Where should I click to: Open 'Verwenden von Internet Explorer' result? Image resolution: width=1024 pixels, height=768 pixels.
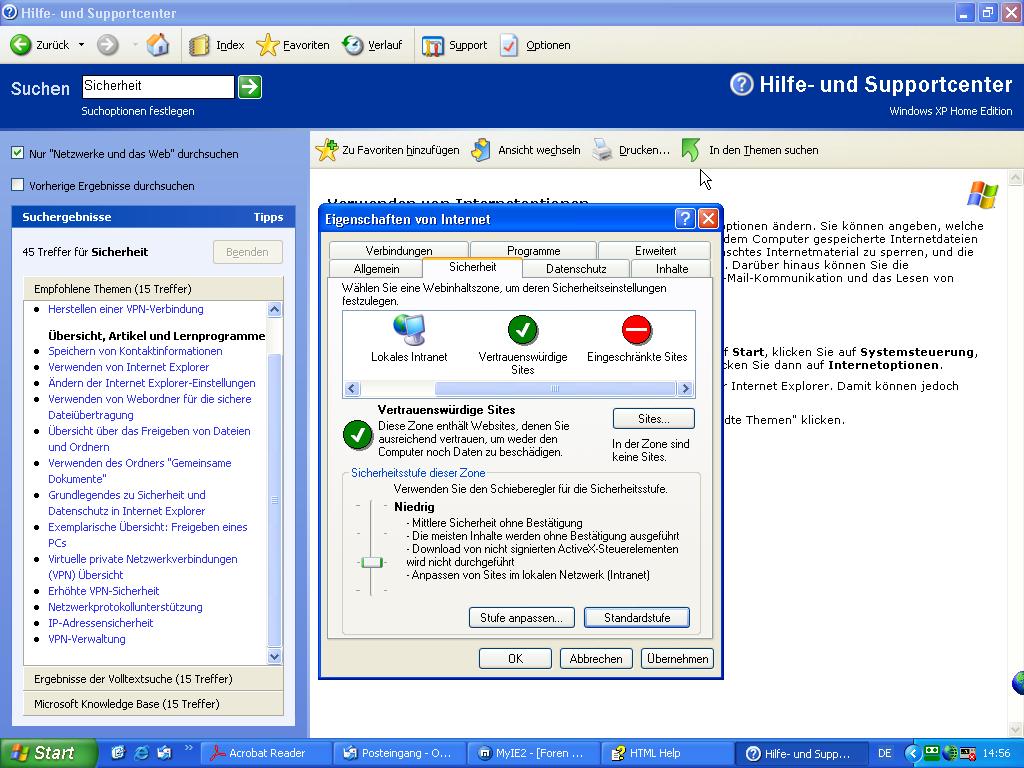(x=129, y=367)
